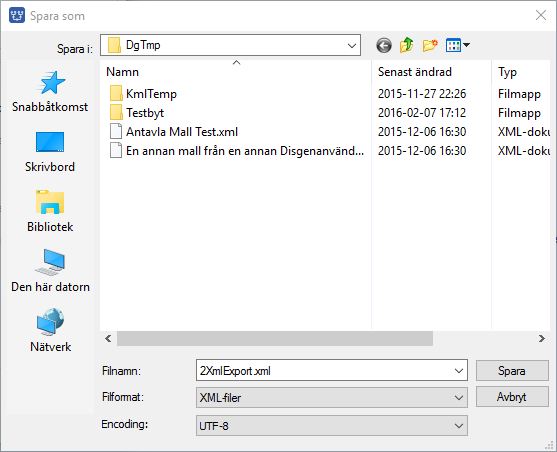The height and width of the screenshot is (452, 557).
Task: Click the horizontal scrollbar right arrow
Action: [x=541, y=338]
